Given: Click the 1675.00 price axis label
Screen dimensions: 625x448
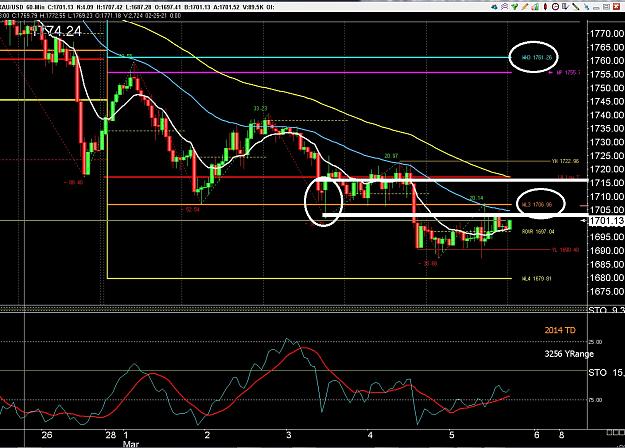Looking at the screenshot, I should coord(607,291).
